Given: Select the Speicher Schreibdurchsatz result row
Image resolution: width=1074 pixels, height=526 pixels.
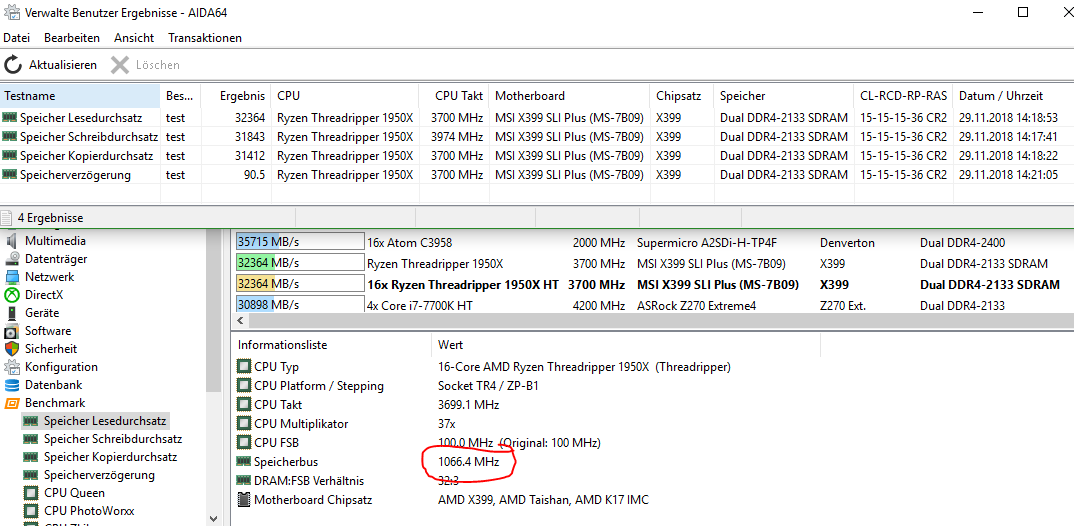Looking at the screenshot, I should coord(537,137).
